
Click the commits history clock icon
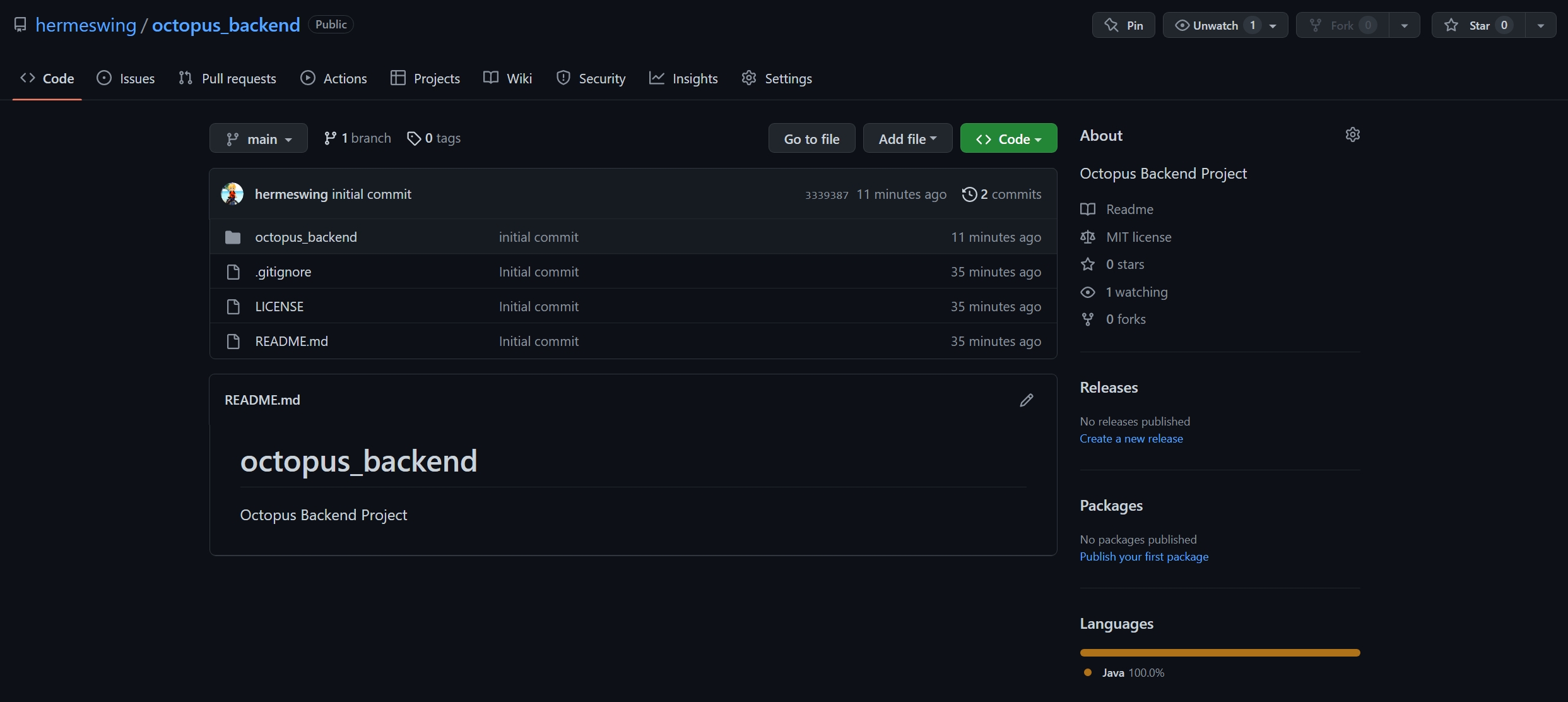pyautogui.click(x=969, y=194)
